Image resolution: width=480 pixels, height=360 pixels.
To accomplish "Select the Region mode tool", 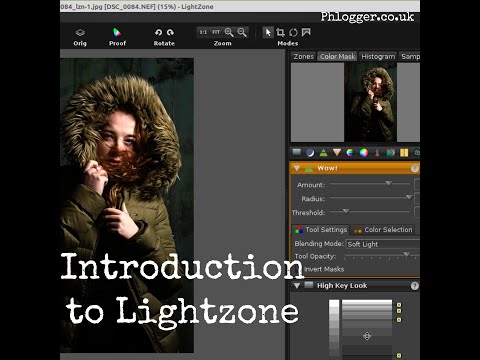I will [306, 32].
